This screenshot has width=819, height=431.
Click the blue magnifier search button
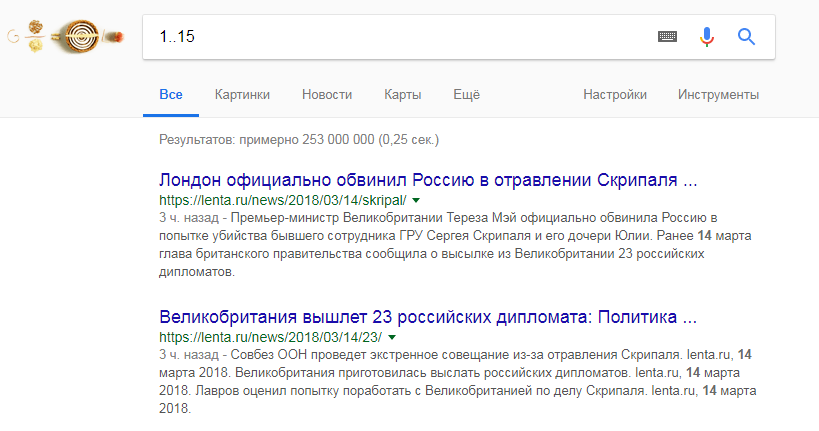coord(746,37)
